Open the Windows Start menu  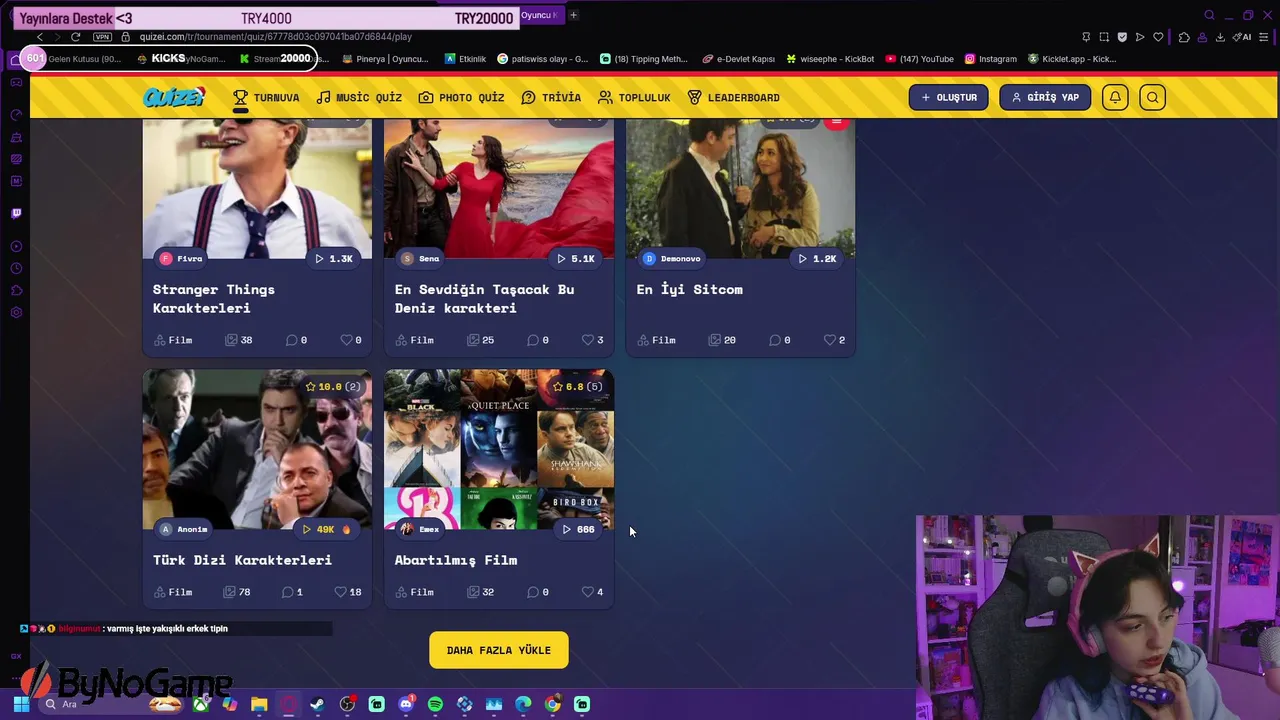(21, 704)
